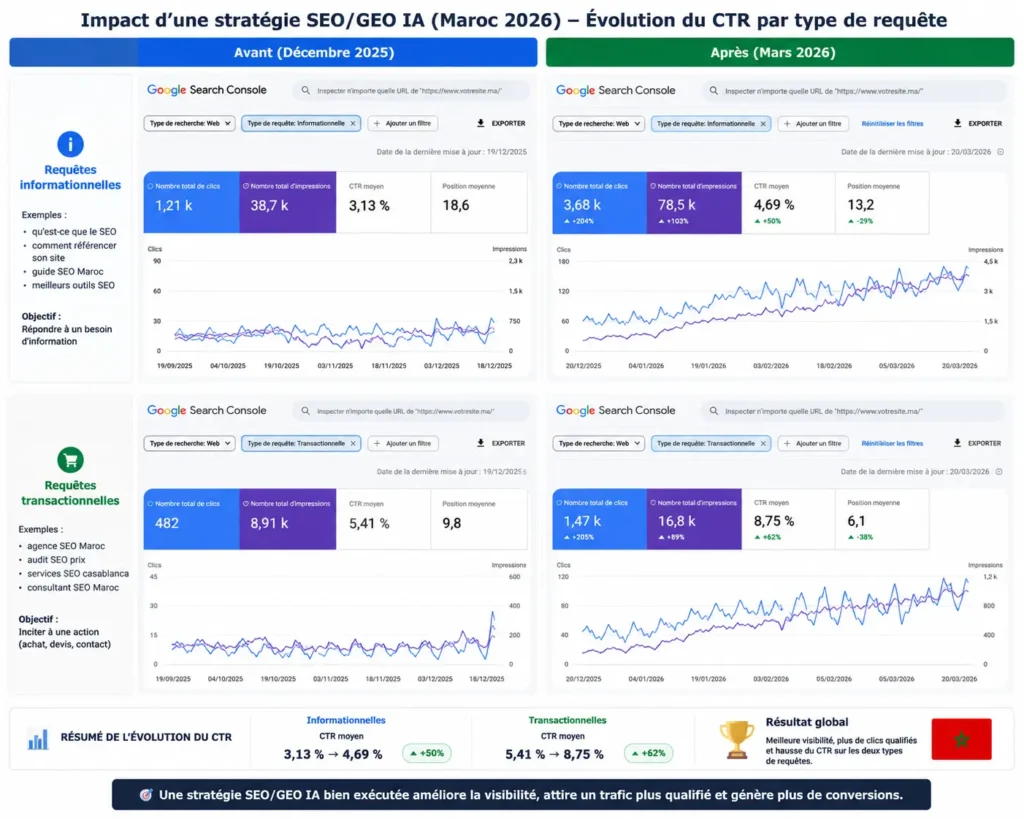1024x819 pixels.
Task: Click the Morocco flag image
Action: point(961,739)
